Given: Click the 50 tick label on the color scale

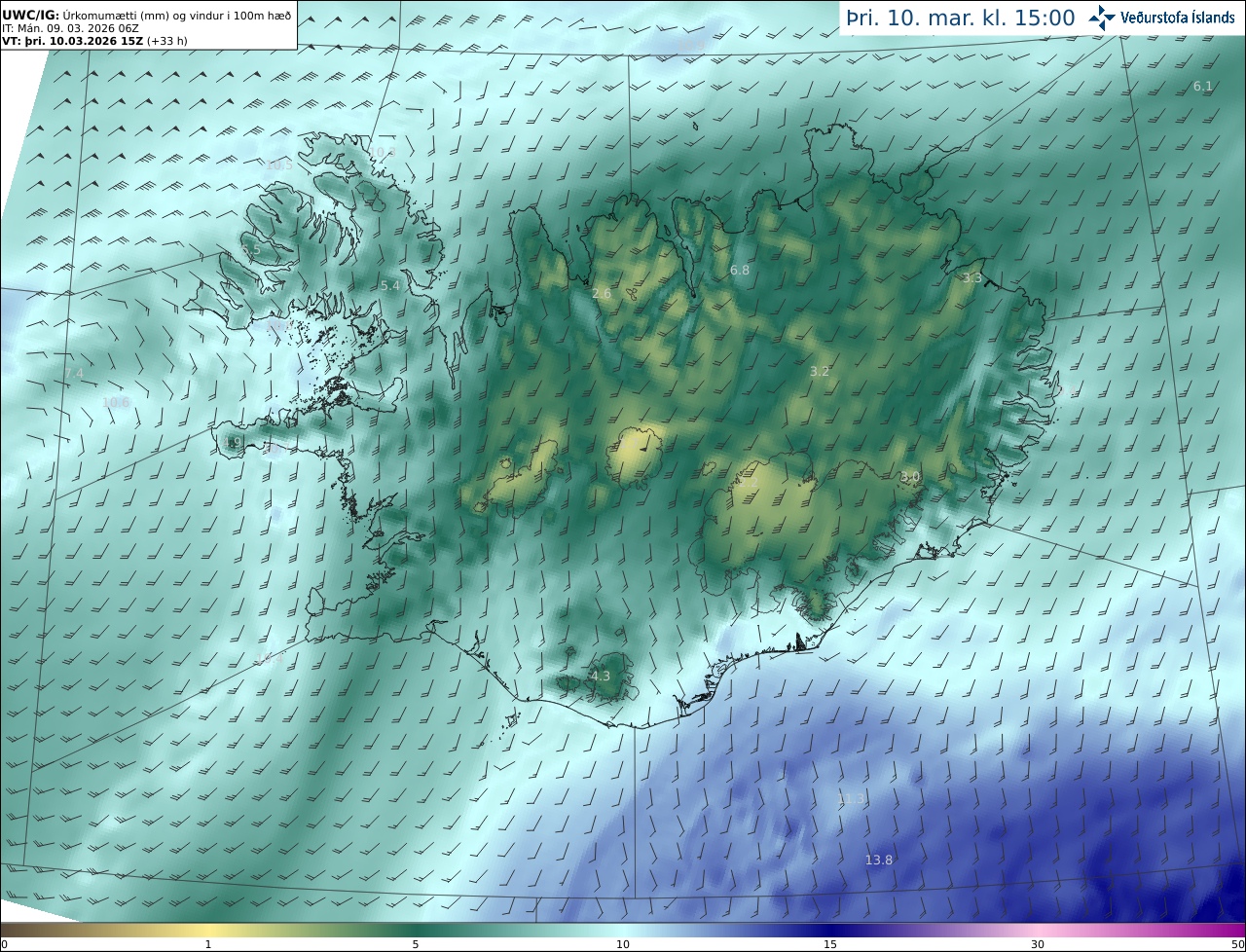Looking at the screenshot, I should tap(1237, 944).
